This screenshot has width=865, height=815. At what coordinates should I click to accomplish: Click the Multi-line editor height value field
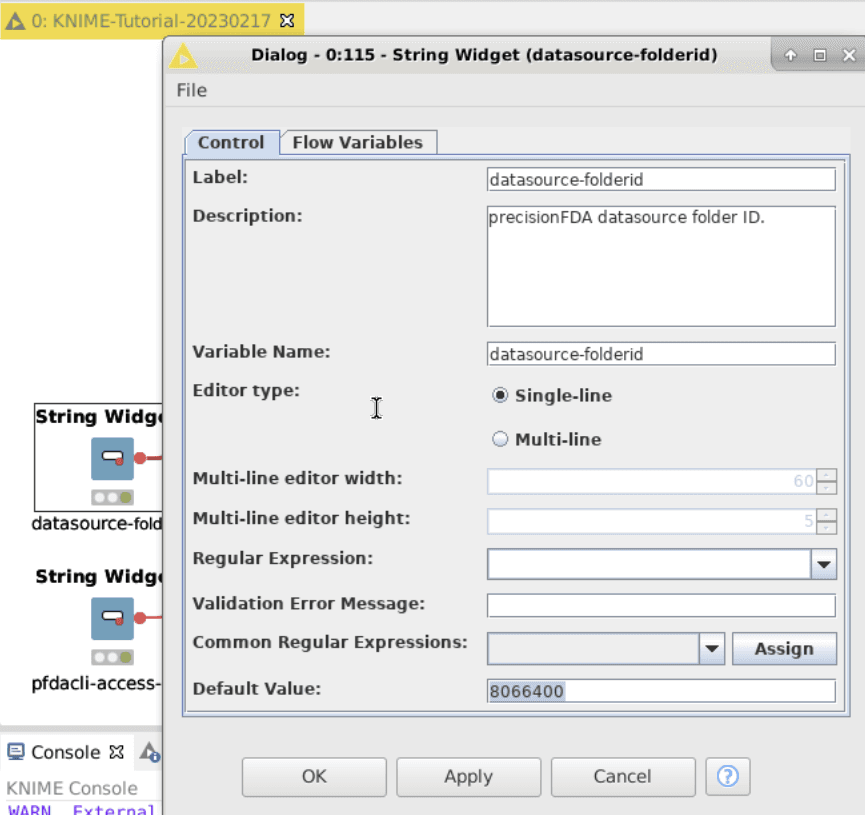click(652, 521)
